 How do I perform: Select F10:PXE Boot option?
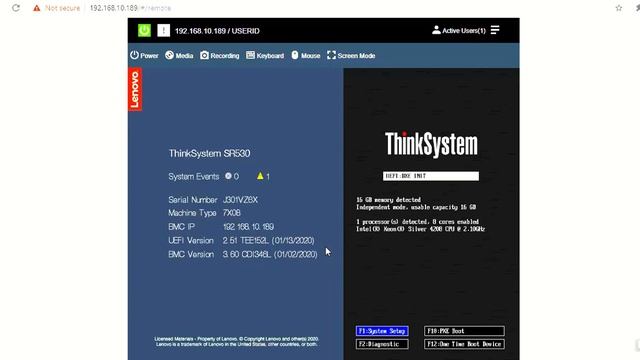pyautogui.click(x=464, y=331)
